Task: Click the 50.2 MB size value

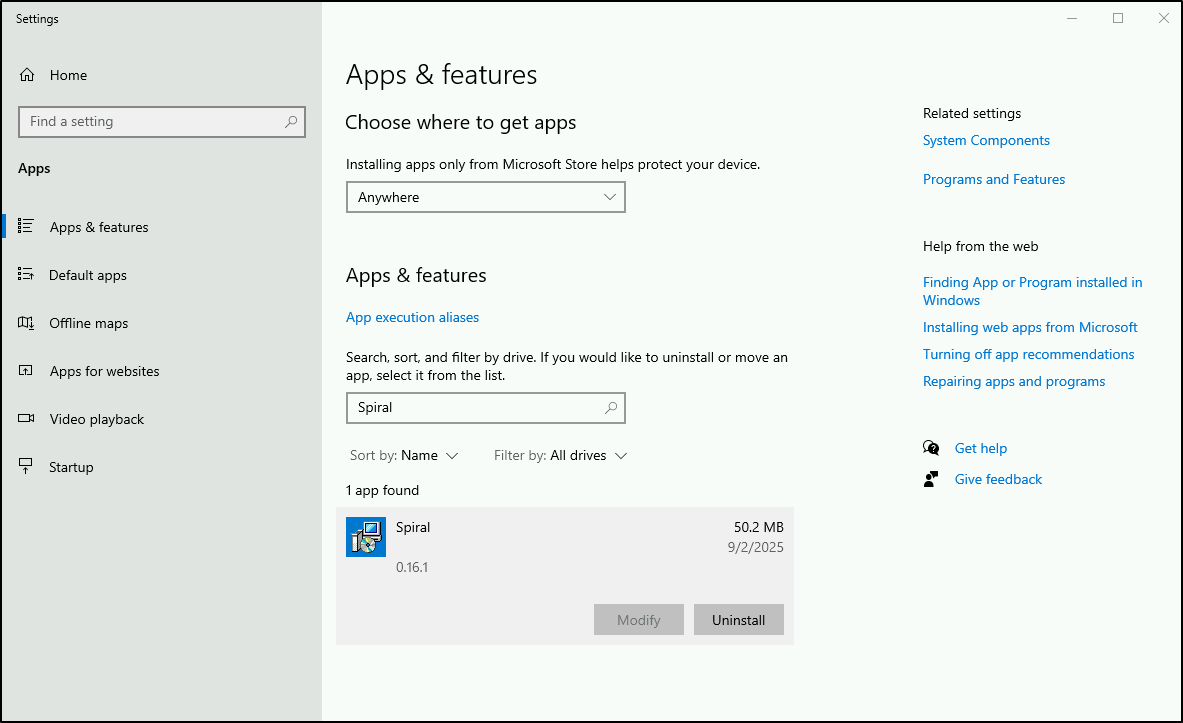Action: click(758, 528)
